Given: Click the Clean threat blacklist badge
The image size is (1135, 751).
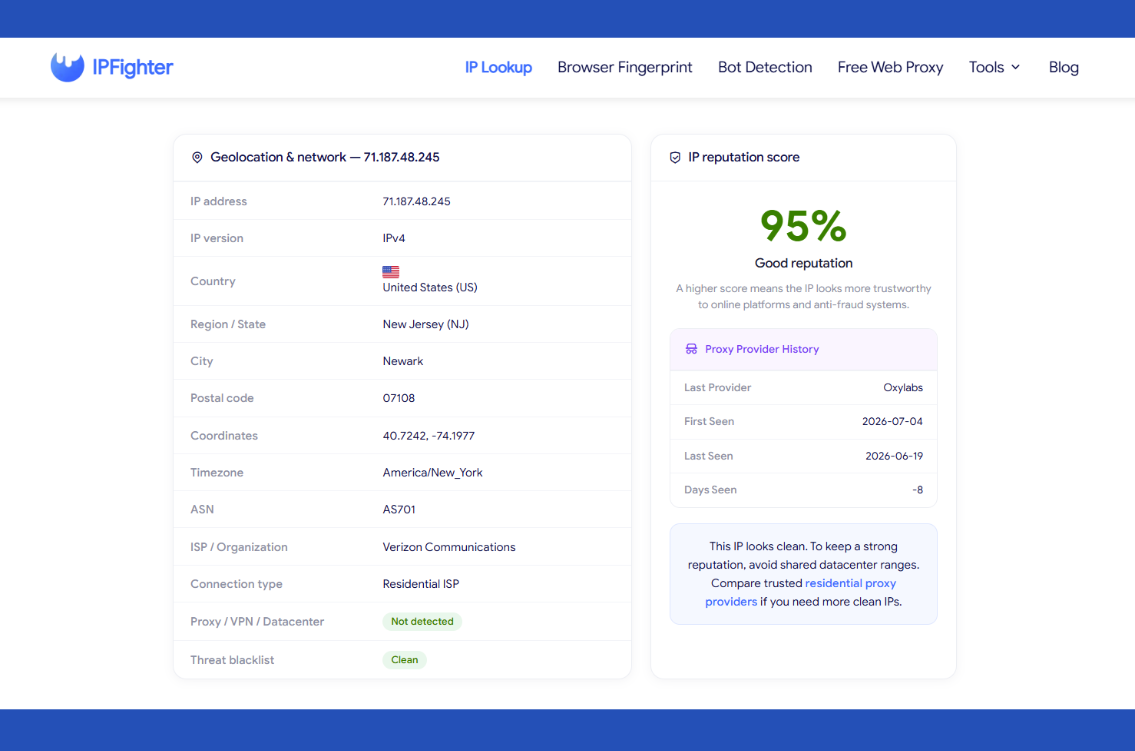Looking at the screenshot, I should (405, 660).
